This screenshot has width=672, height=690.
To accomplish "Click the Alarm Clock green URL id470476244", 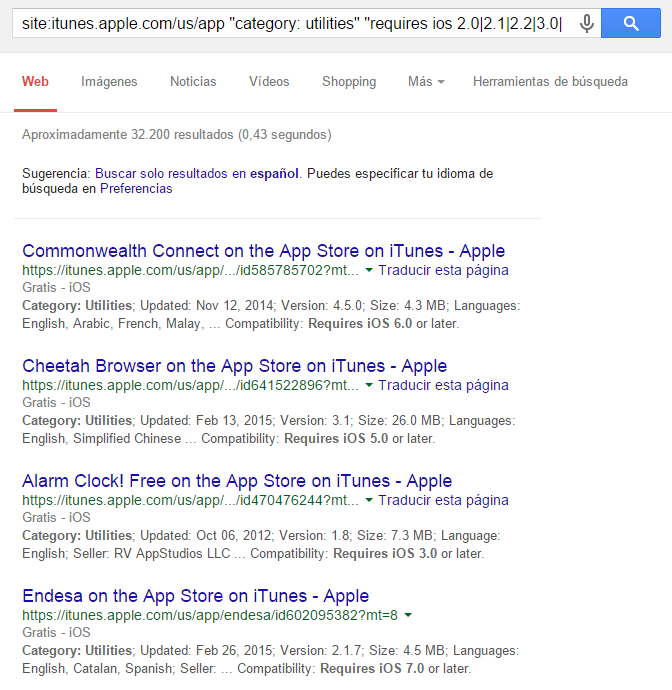I will tap(190, 500).
